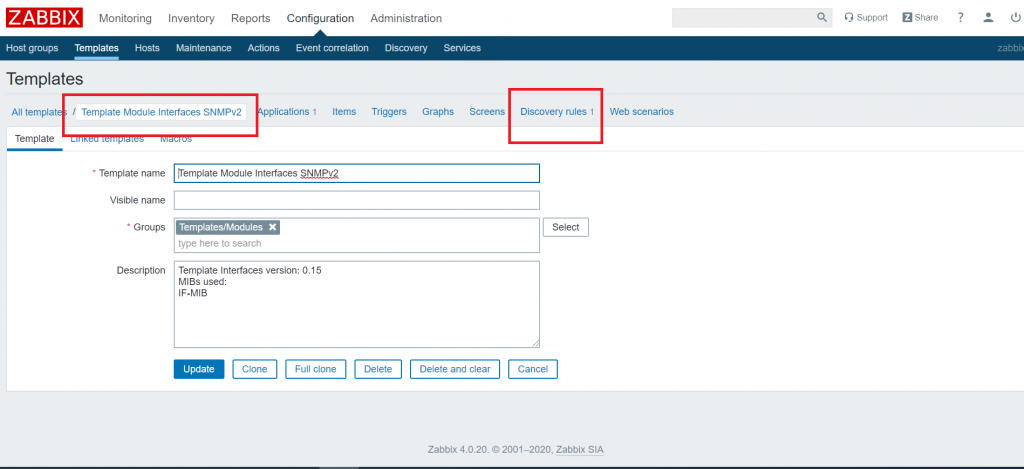The height and width of the screenshot is (469, 1024).
Task: Click the Update button
Action: point(199,369)
